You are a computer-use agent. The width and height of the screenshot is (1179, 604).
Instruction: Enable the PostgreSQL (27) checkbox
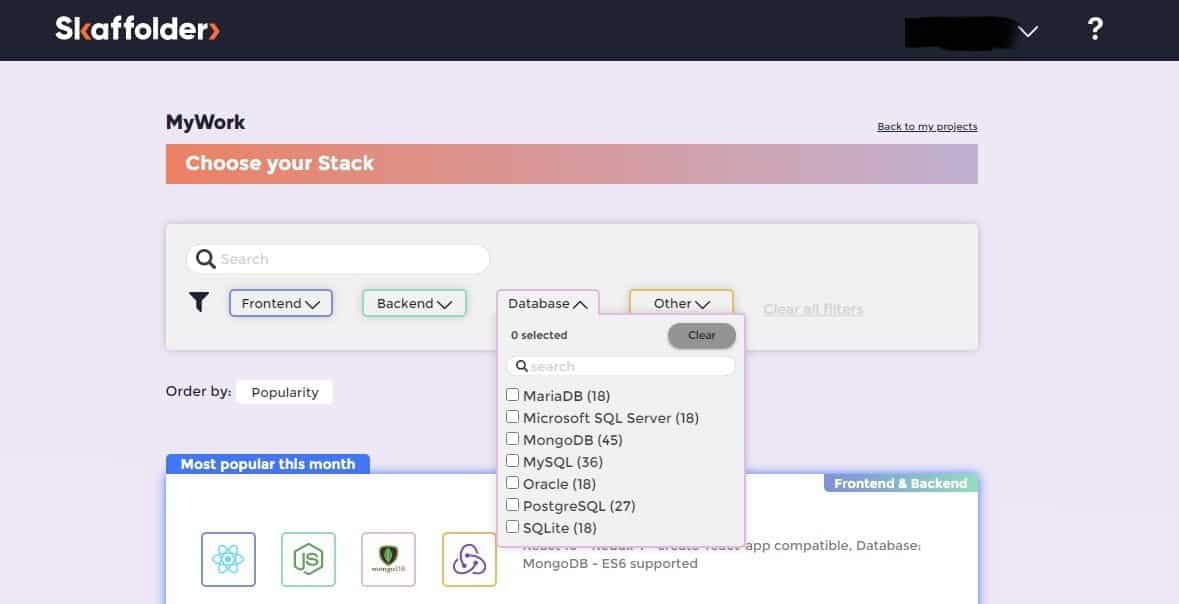pos(513,505)
